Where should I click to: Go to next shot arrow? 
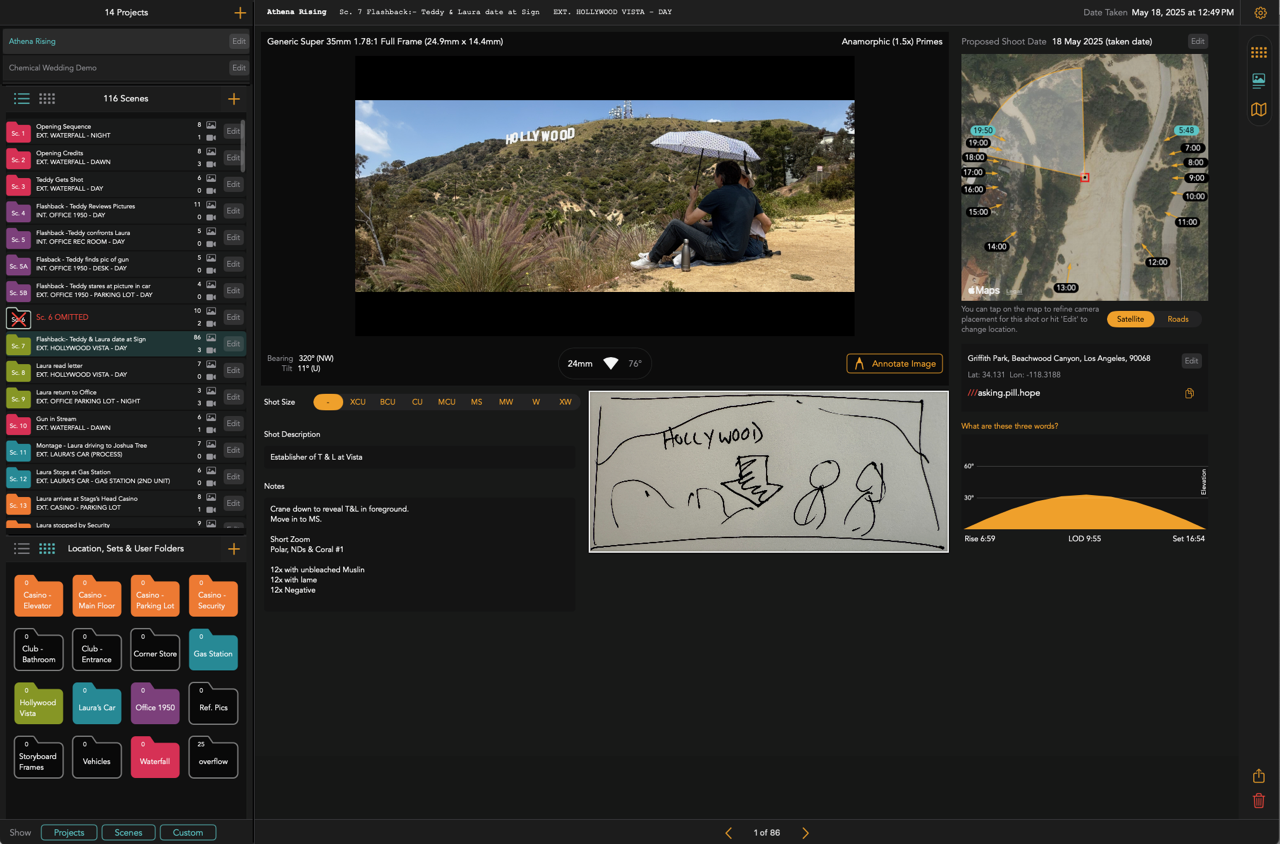pyautogui.click(x=805, y=833)
